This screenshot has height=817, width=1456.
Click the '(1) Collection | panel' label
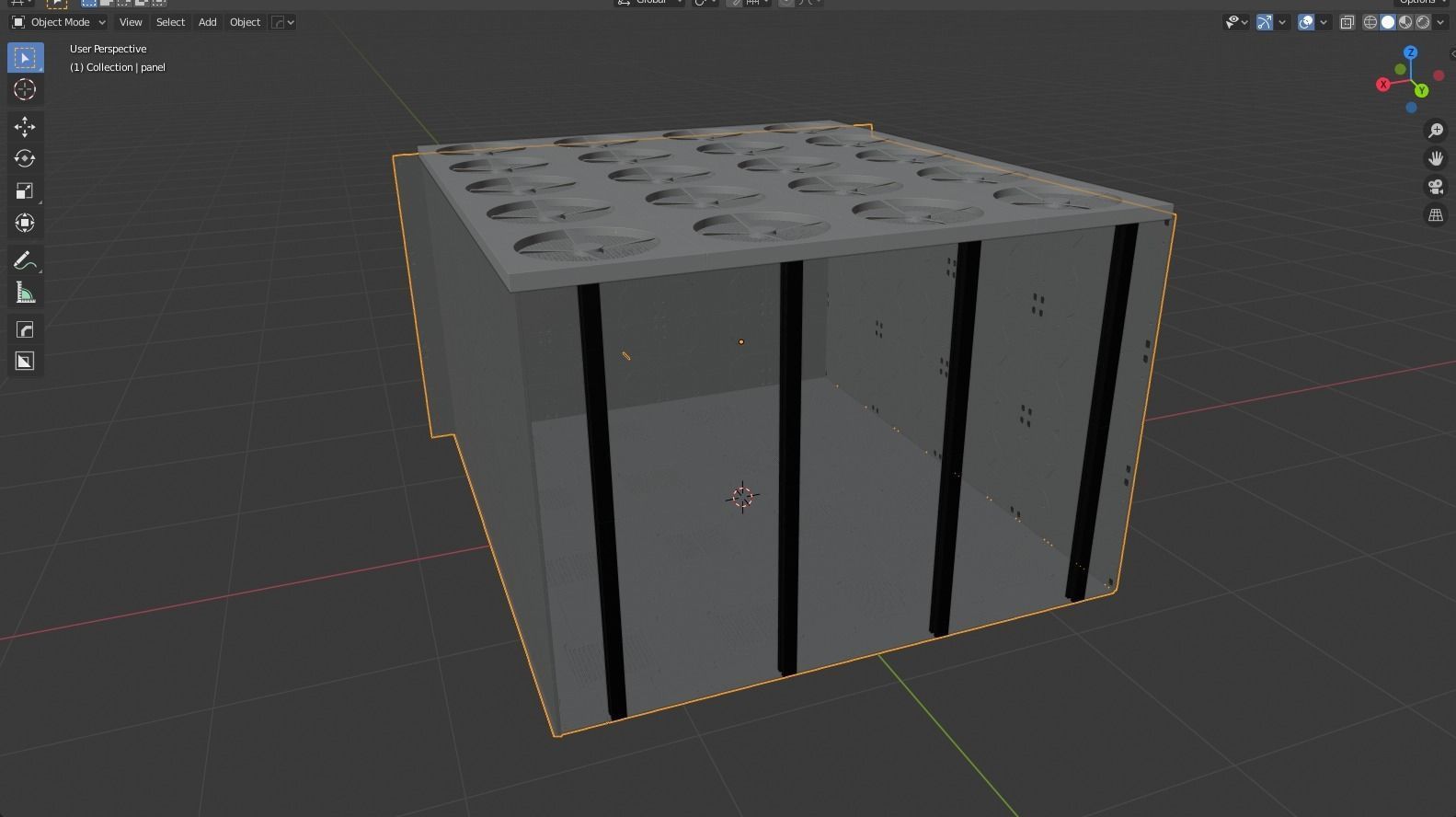pos(118,67)
